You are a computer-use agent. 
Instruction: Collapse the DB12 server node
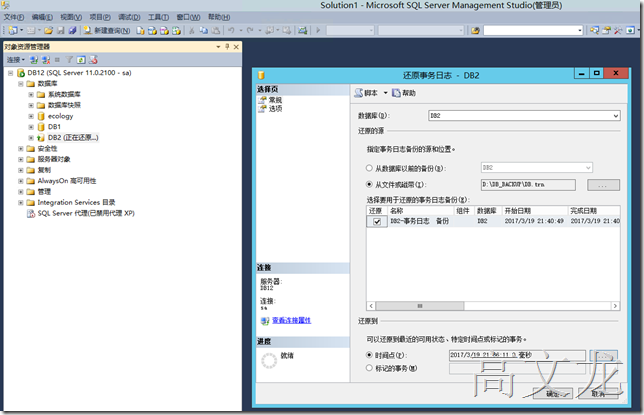point(10,73)
